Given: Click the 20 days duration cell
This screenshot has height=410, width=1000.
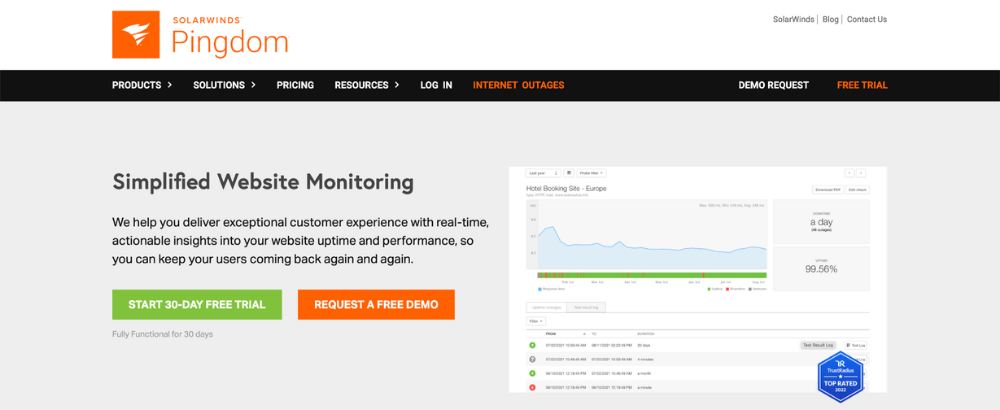Looking at the screenshot, I should click(643, 345).
